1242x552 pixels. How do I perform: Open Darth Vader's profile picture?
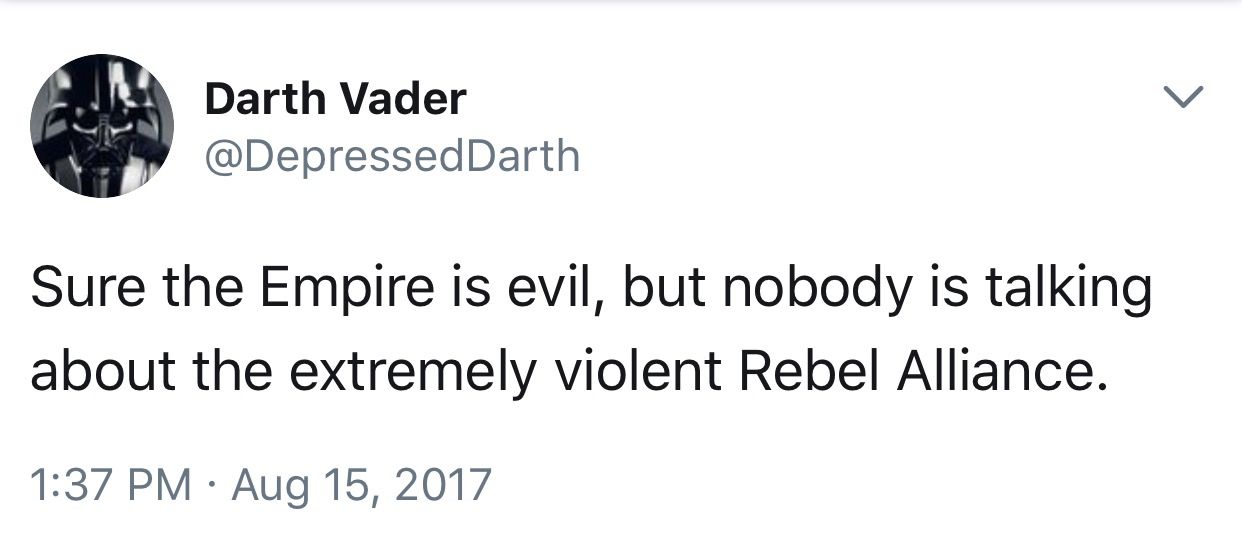103,126
